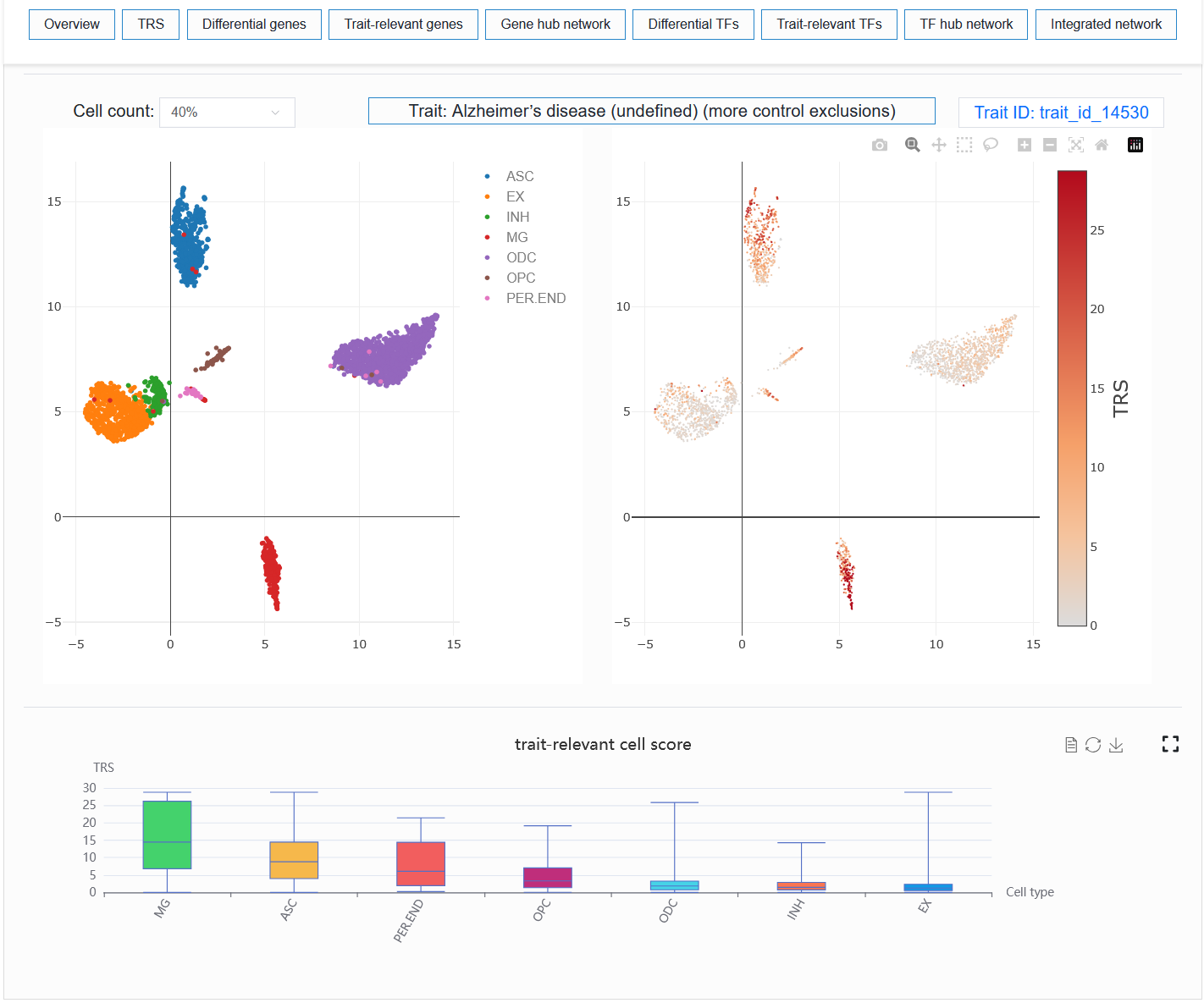
Task: Click the Alzheimer's disease trait button
Action: click(652, 111)
